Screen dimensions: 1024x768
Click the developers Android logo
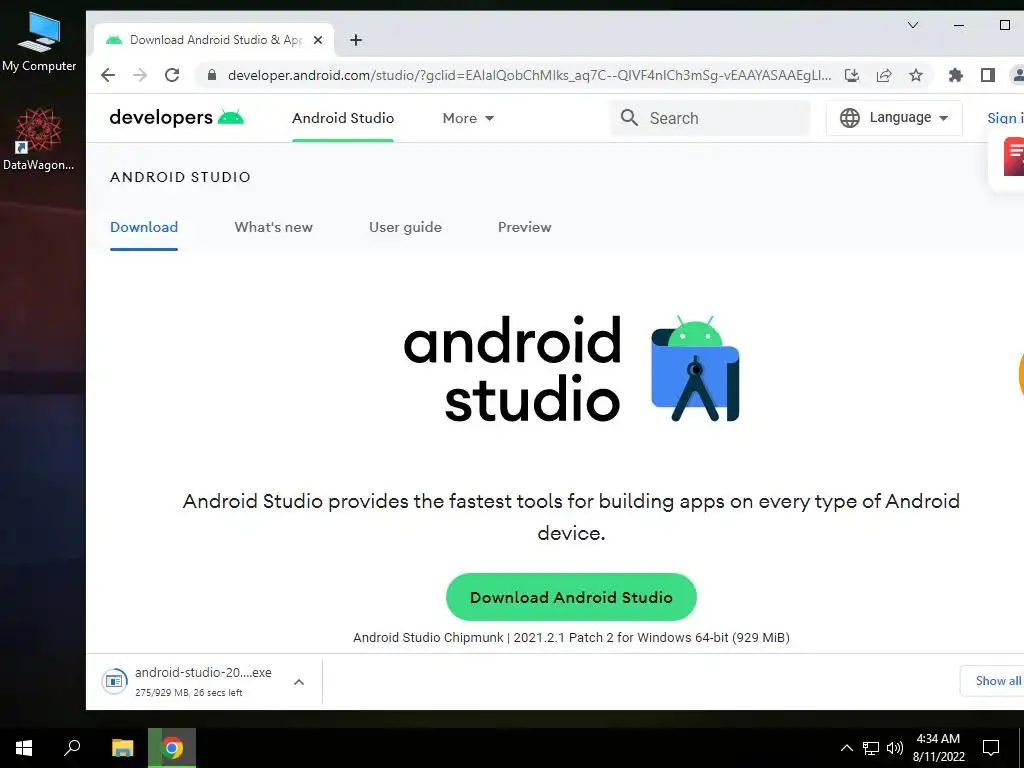pyautogui.click(x=176, y=118)
